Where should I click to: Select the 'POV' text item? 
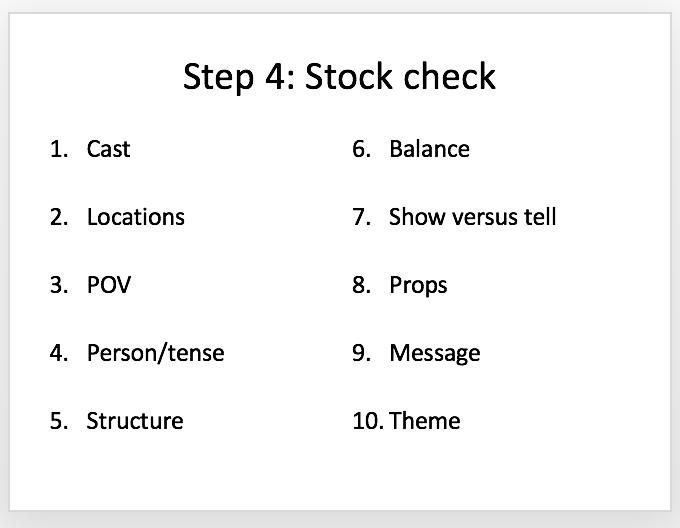[109, 285]
